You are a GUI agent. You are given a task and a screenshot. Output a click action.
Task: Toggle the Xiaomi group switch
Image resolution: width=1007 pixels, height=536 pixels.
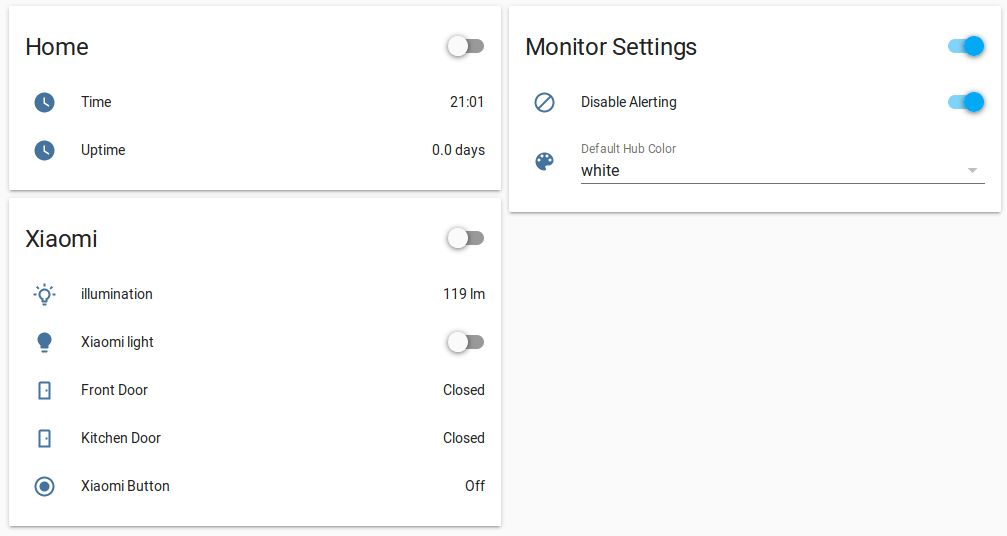coord(466,238)
